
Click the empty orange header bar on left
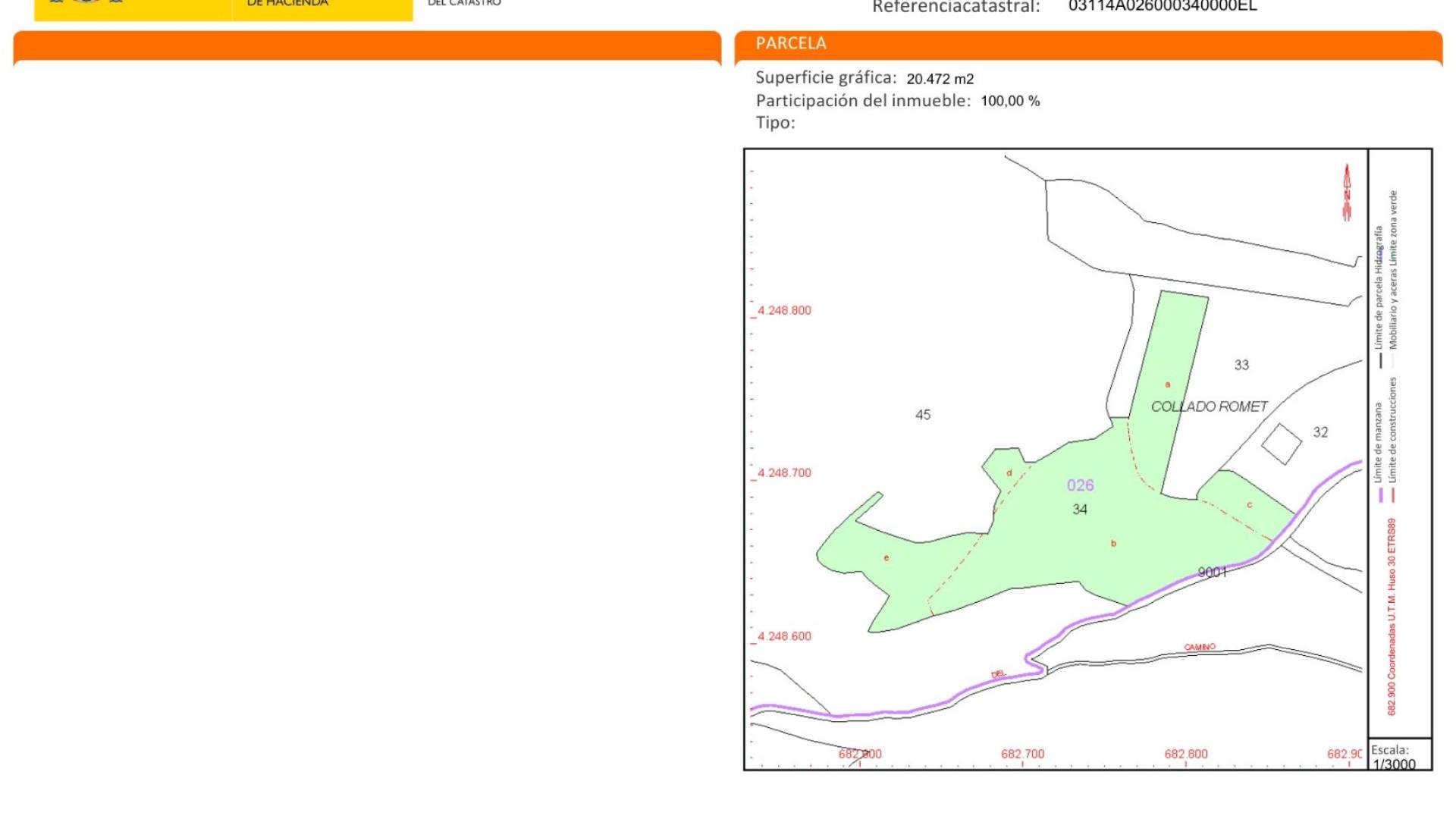(367, 45)
